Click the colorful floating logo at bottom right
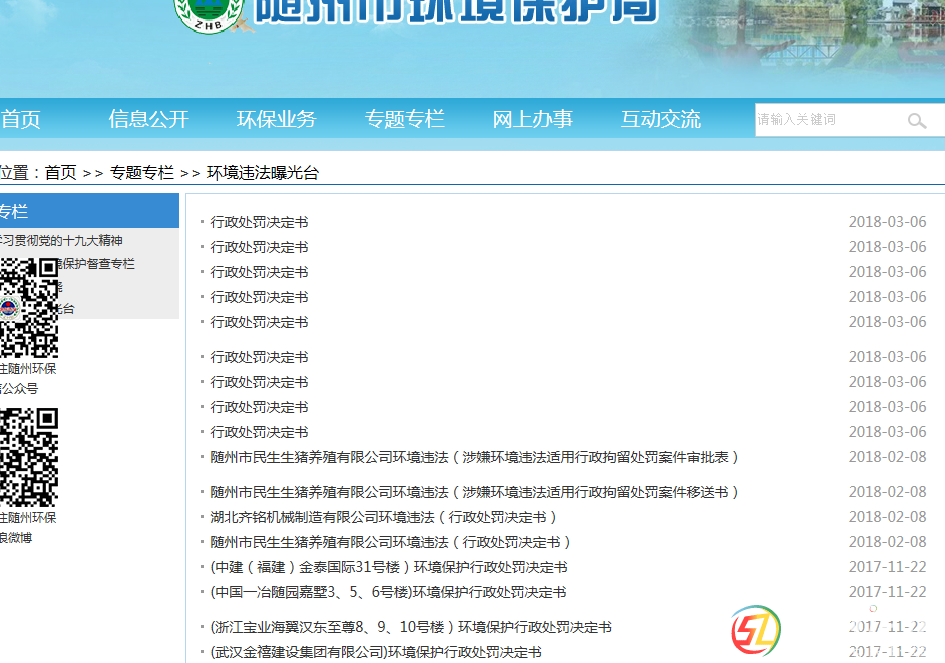 (x=756, y=631)
